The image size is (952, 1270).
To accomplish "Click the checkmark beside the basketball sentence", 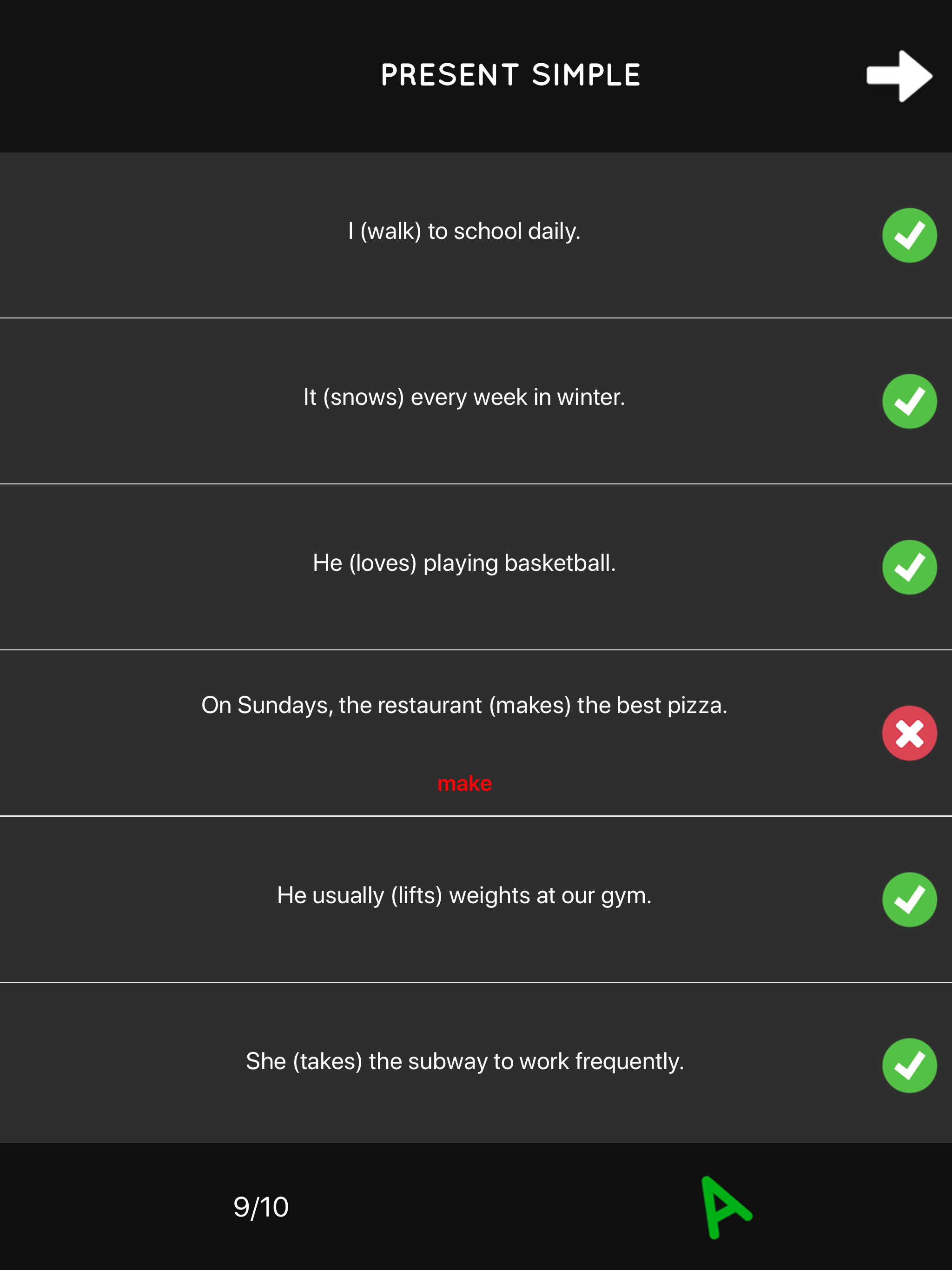I will (910, 566).
